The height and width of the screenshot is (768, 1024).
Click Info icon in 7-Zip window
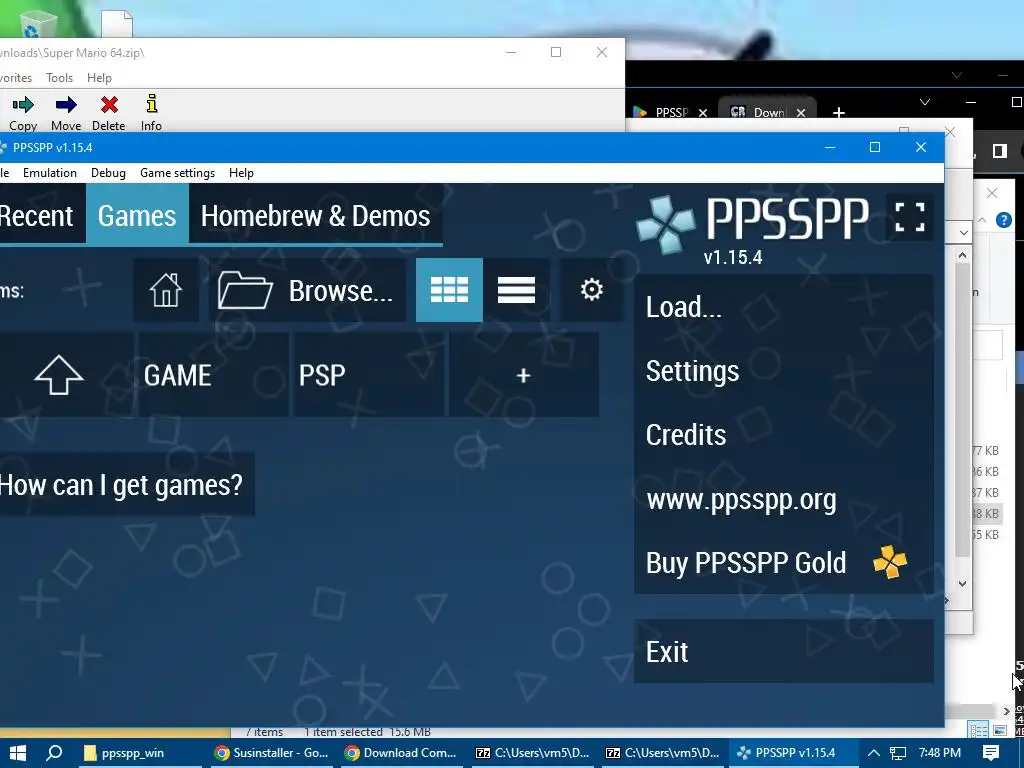151,113
